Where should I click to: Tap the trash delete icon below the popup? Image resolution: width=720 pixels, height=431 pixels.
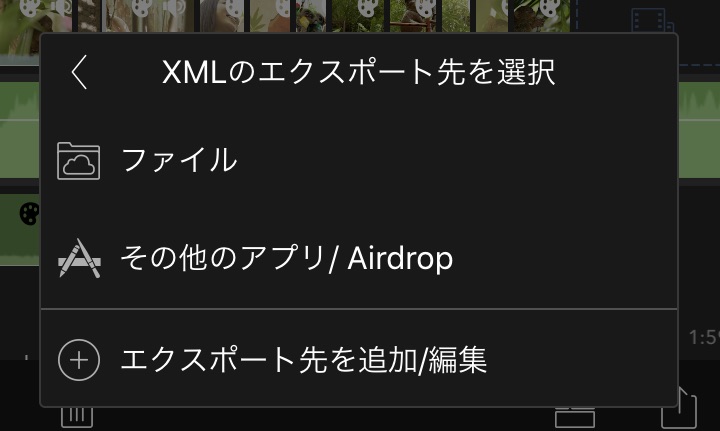pyautogui.click(x=77, y=417)
